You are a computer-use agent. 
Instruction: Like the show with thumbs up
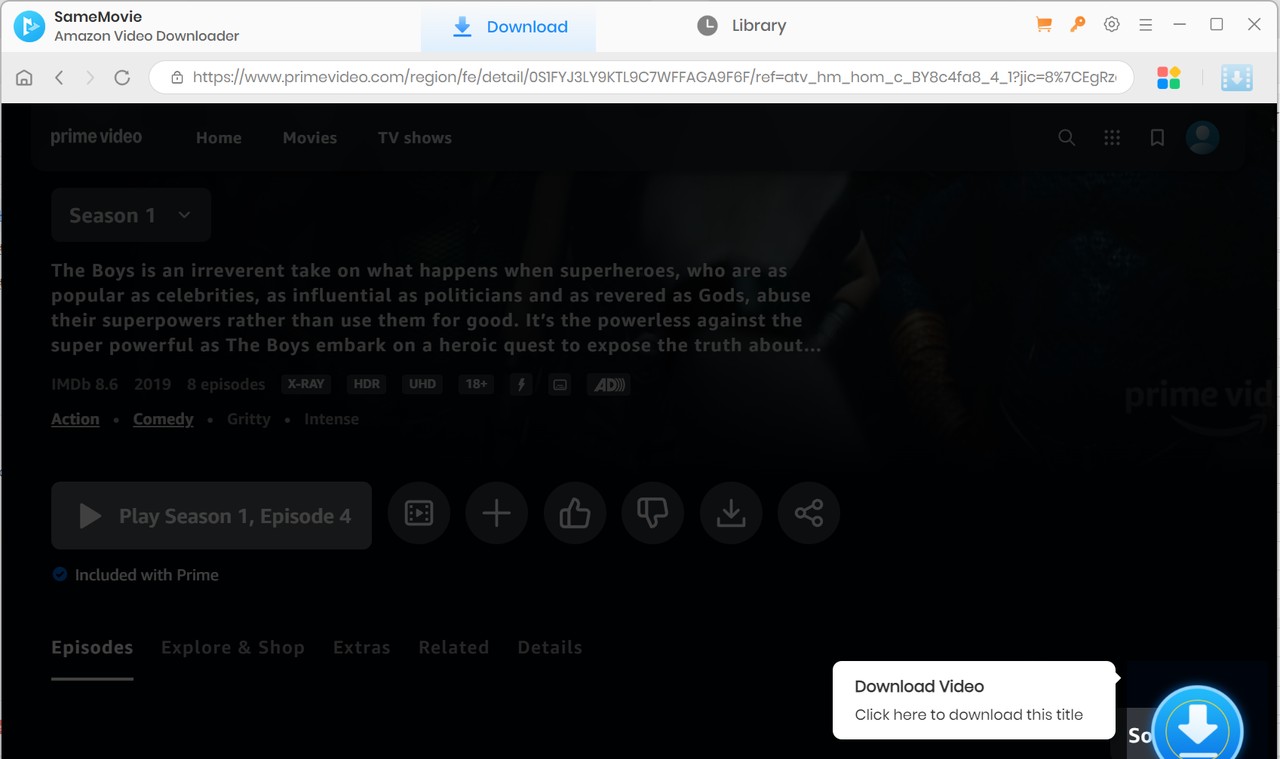click(574, 514)
